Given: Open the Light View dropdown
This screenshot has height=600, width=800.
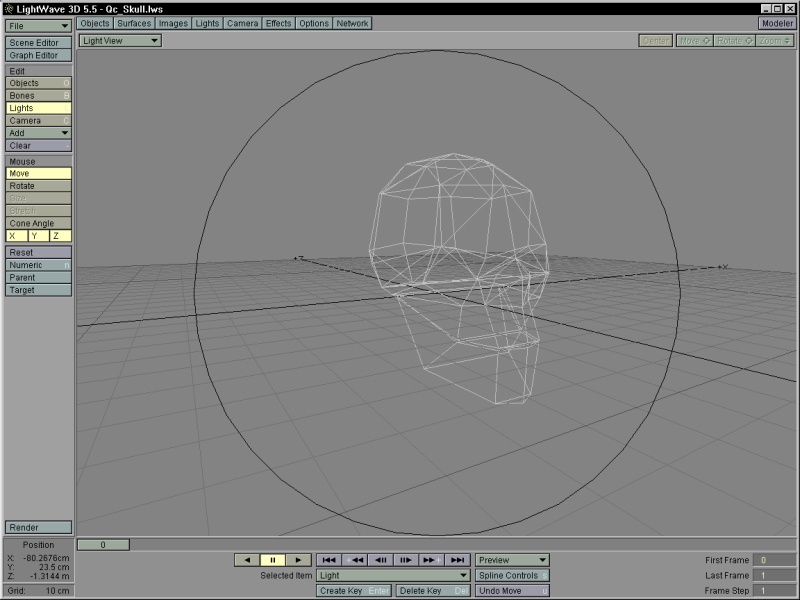Looking at the screenshot, I should 120,41.
